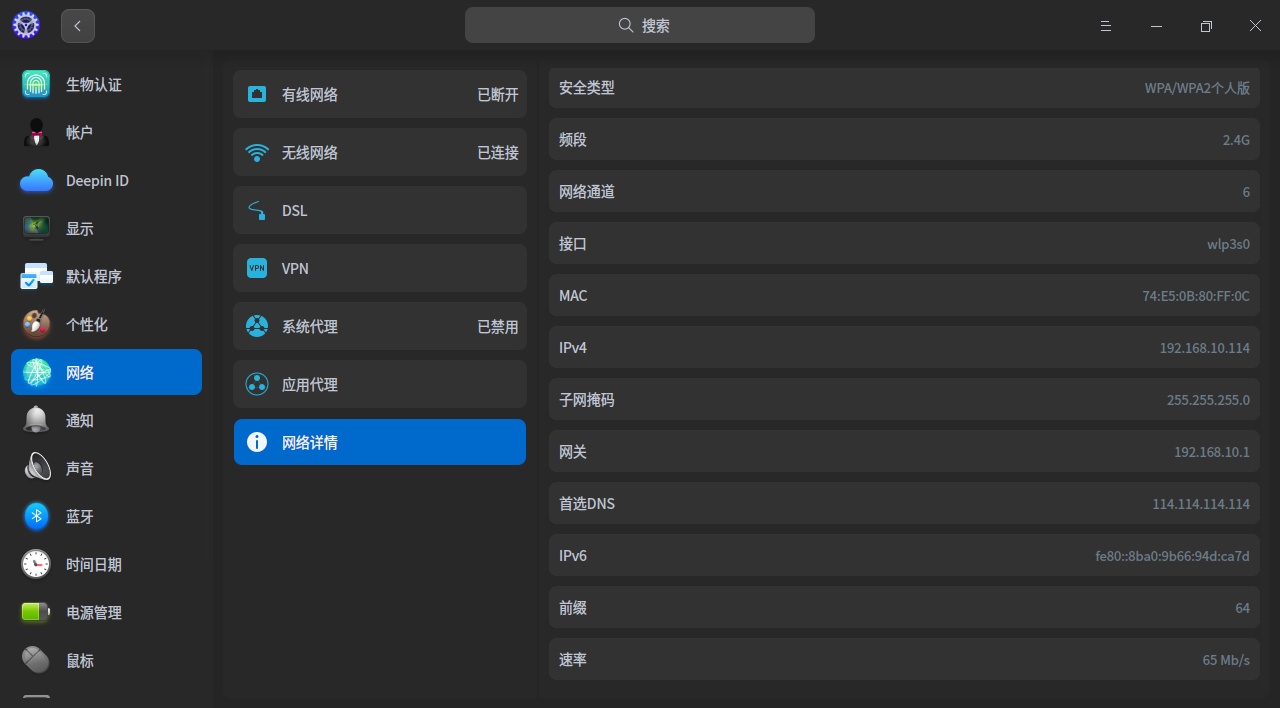
Task: Click IPv6 address fe80::8ba0:9b66:94d:ca7d
Action: [1173, 556]
